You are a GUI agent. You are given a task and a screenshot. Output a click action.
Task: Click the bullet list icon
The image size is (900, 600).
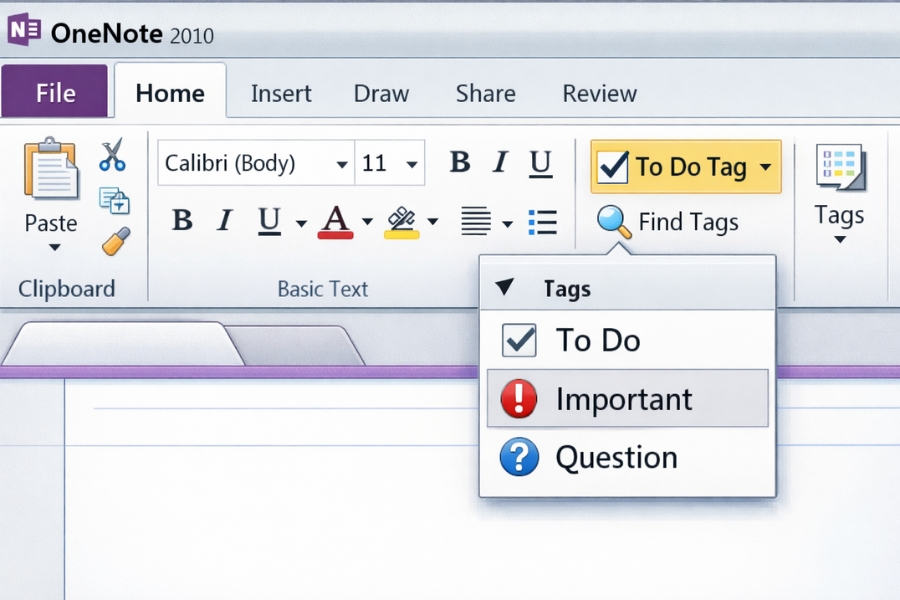click(542, 222)
